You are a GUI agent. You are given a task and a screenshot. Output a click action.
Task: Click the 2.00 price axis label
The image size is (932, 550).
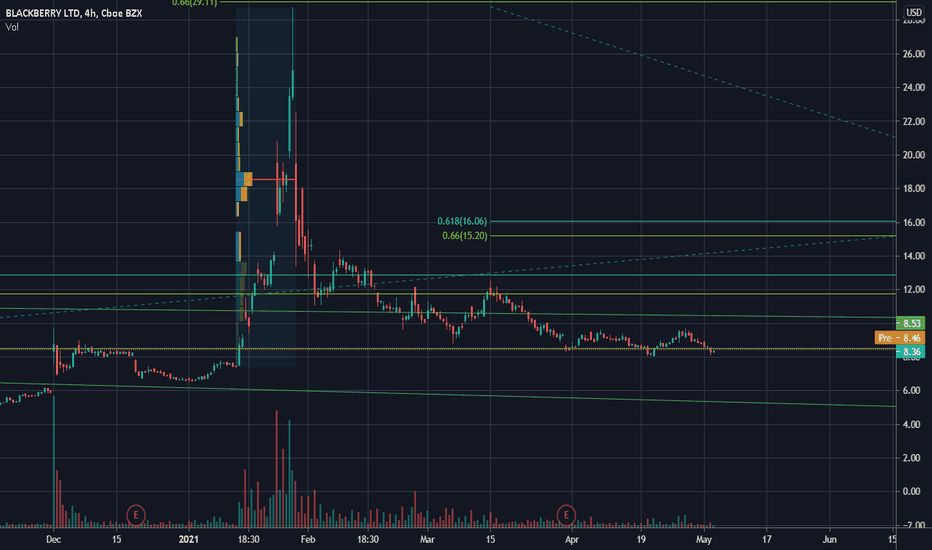914,458
